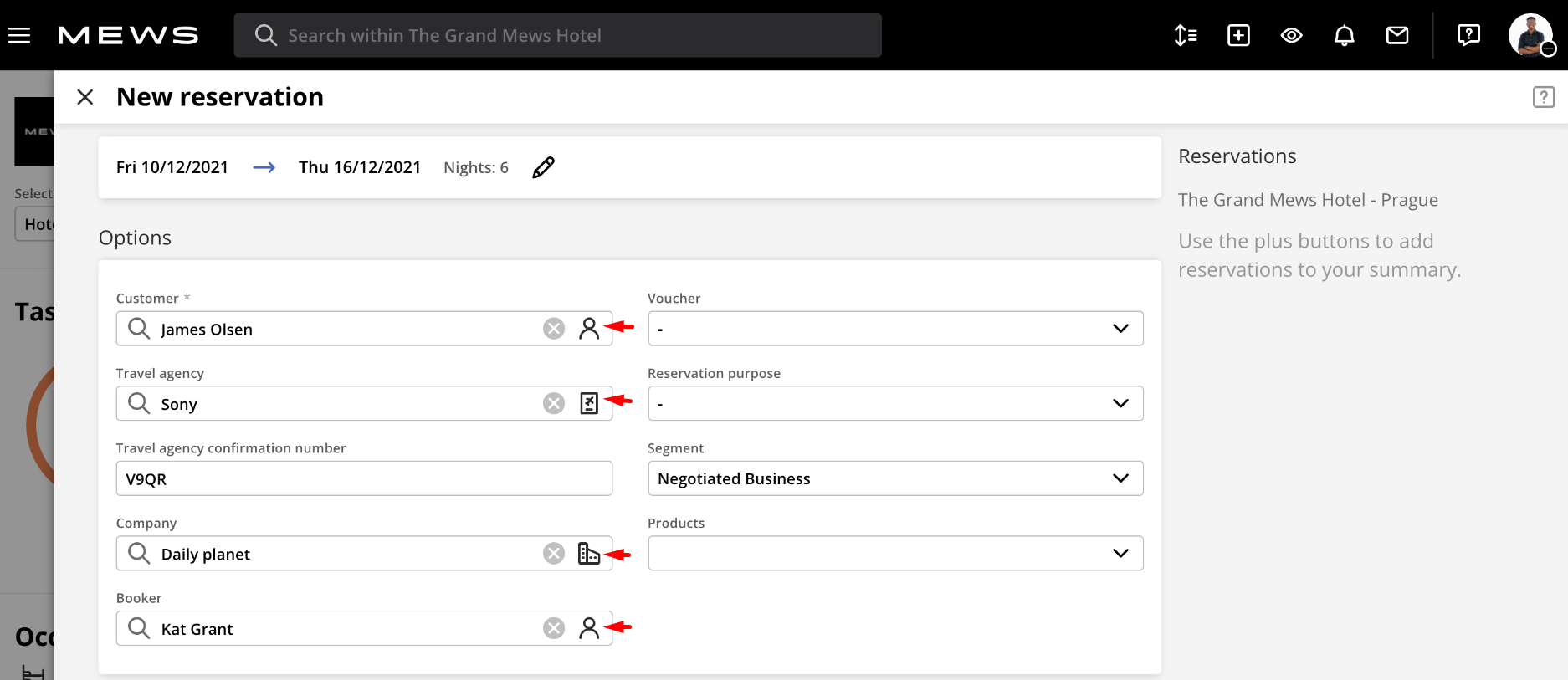Open the mail envelope icon
The width and height of the screenshot is (1568, 680).
[x=1396, y=35]
